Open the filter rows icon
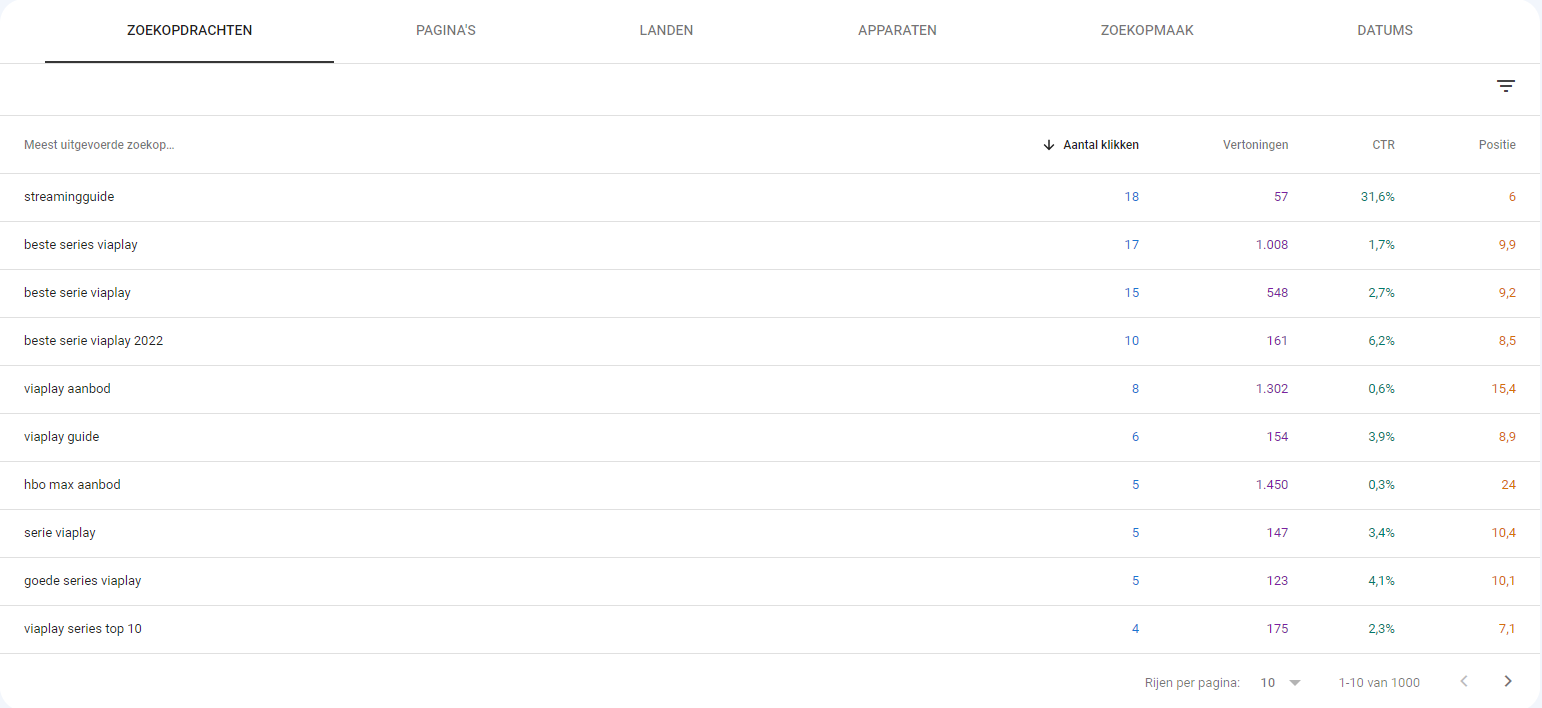Image resolution: width=1542 pixels, height=708 pixels. (1506, 86)
